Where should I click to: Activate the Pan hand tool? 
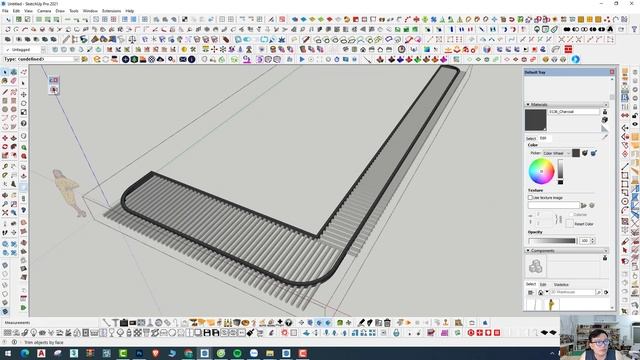(x=13, y=195)
